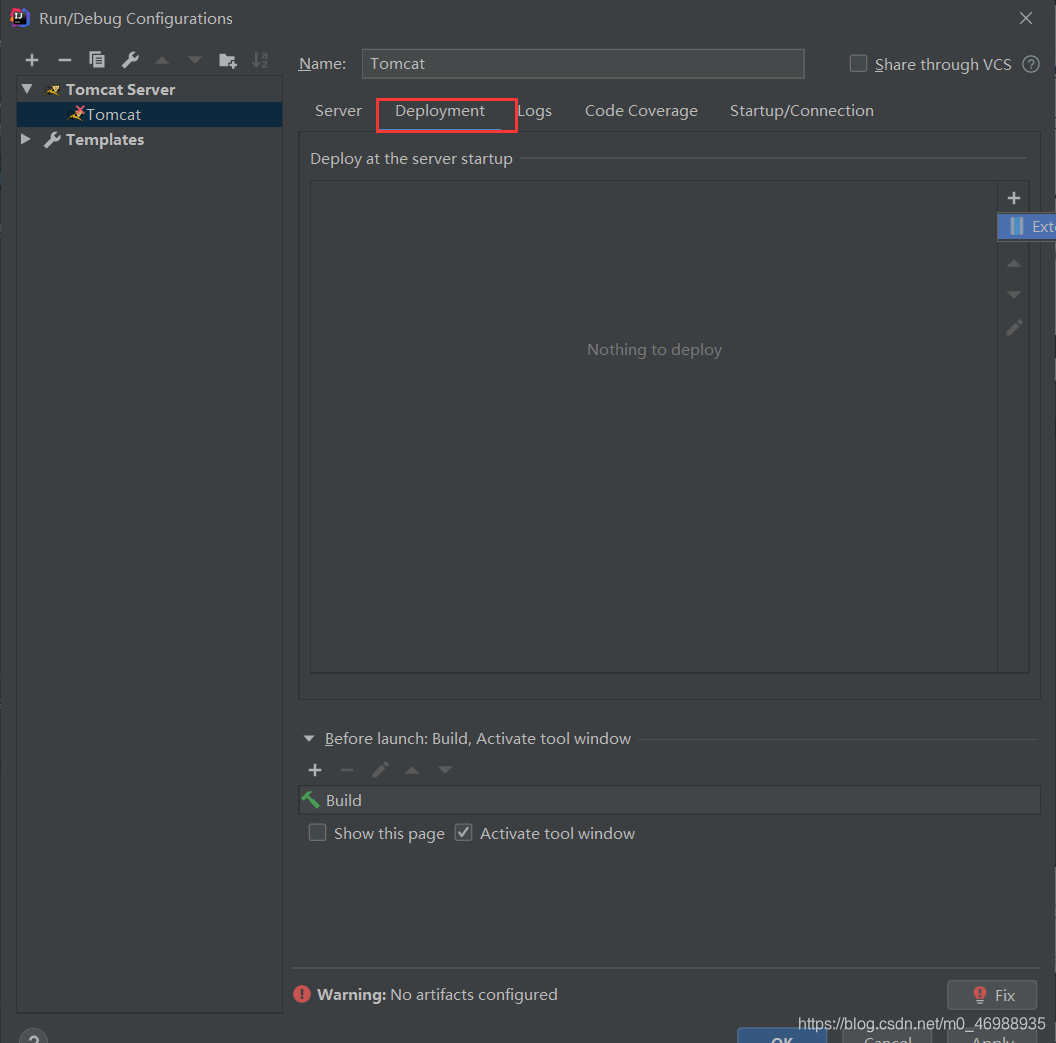1056x1043 pixels.
Task: Edit the before launch task
Action: point(380,770)
